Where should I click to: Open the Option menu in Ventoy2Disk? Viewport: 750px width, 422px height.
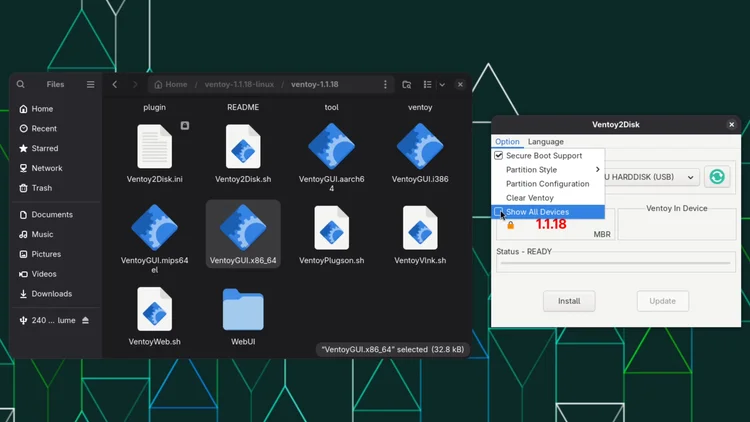click(x=507, y=142)
